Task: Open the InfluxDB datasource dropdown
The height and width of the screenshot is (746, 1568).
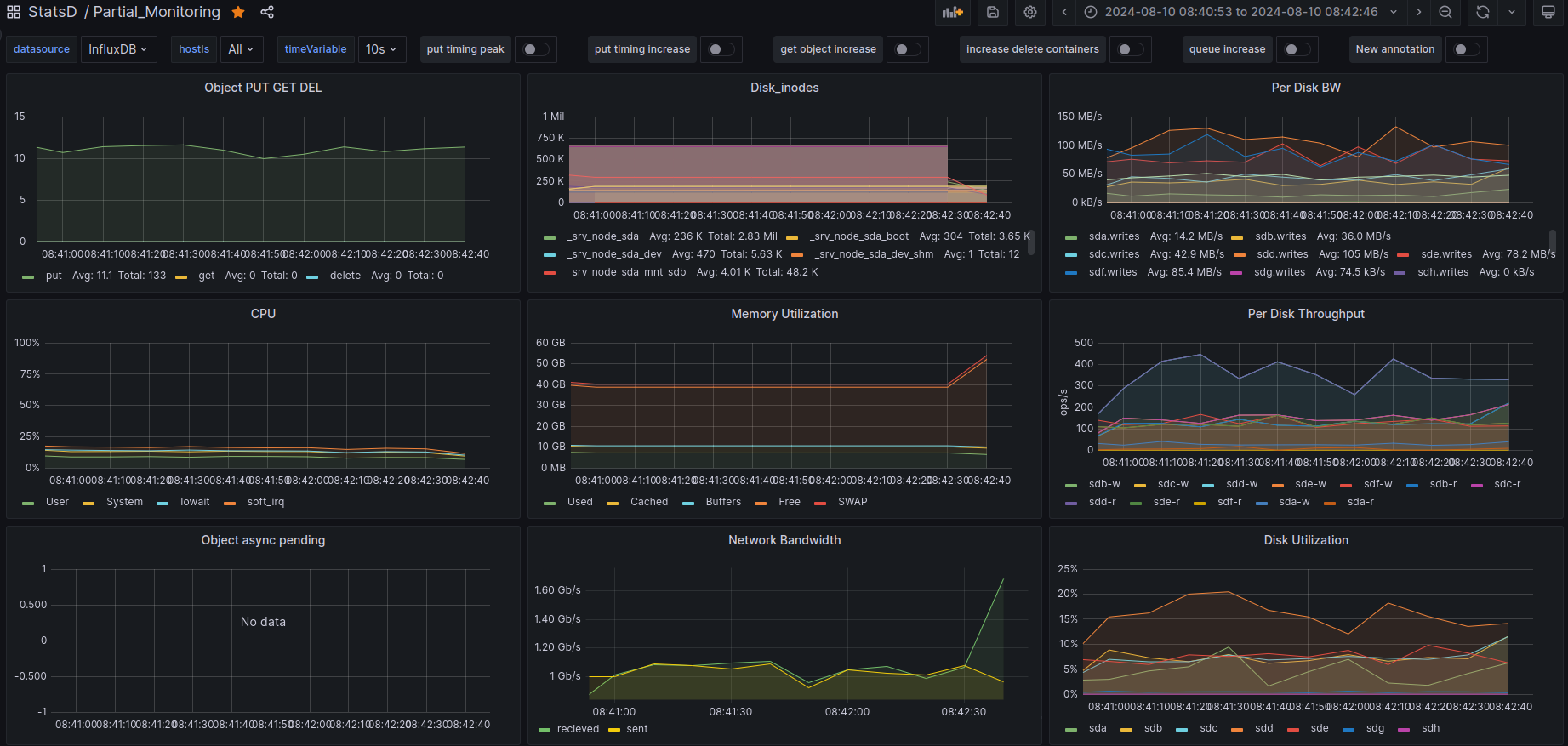Action: tap(117, 49)
